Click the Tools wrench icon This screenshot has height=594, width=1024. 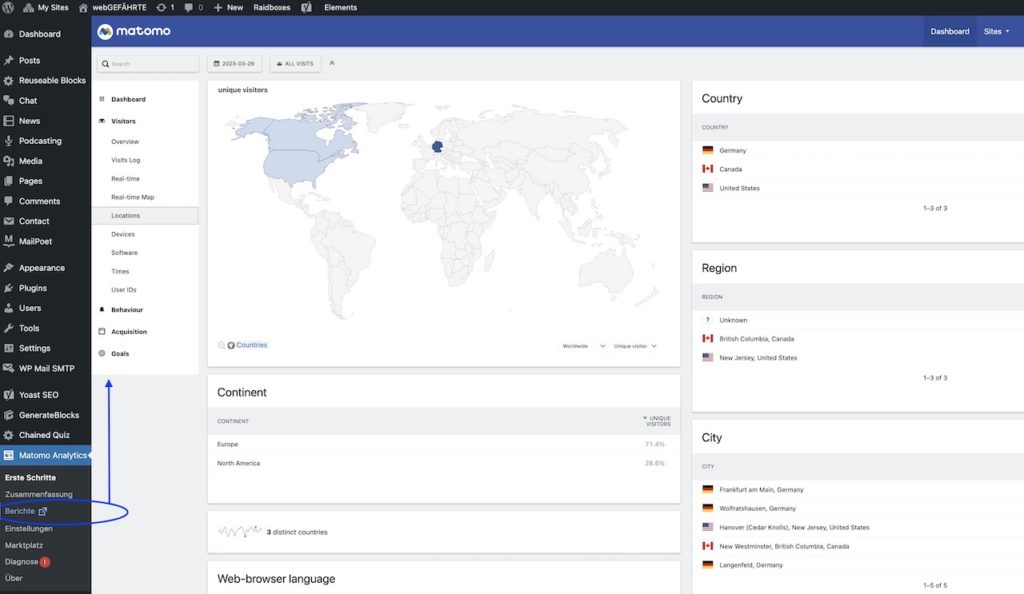[8, 328]
